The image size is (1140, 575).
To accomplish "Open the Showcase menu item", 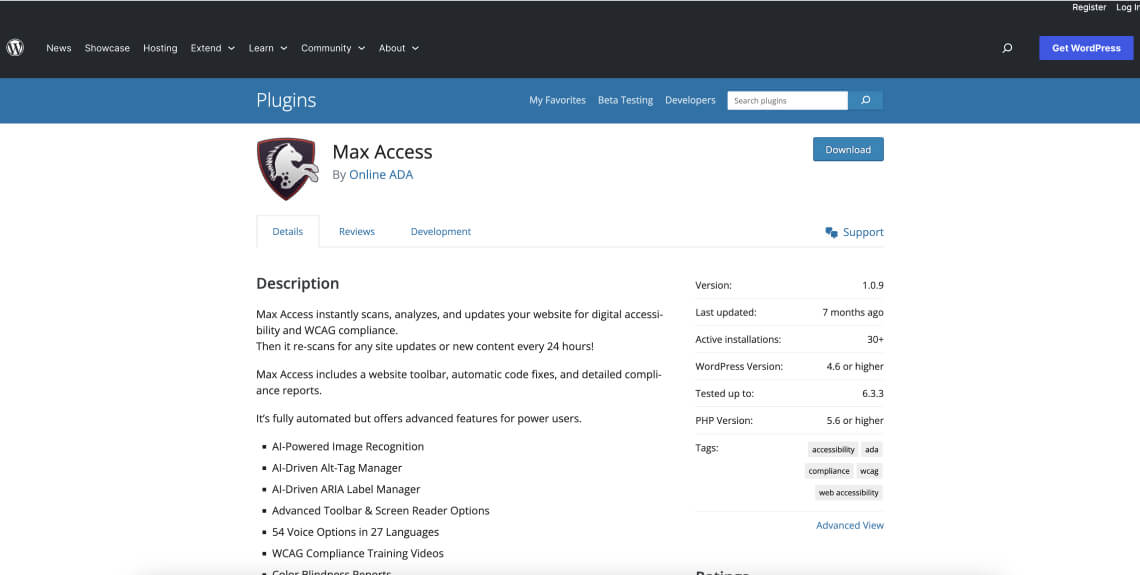I will point(107,48).
